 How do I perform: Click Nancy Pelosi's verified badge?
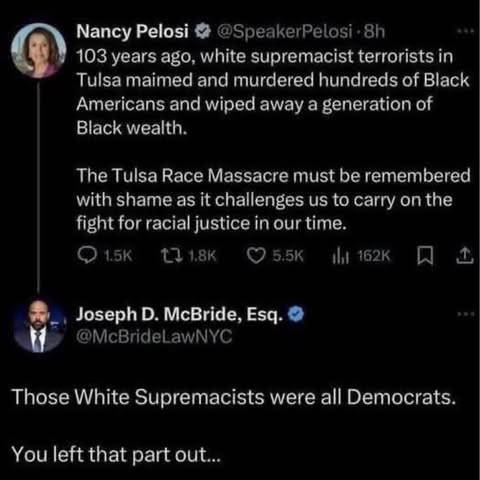point(203,31)
